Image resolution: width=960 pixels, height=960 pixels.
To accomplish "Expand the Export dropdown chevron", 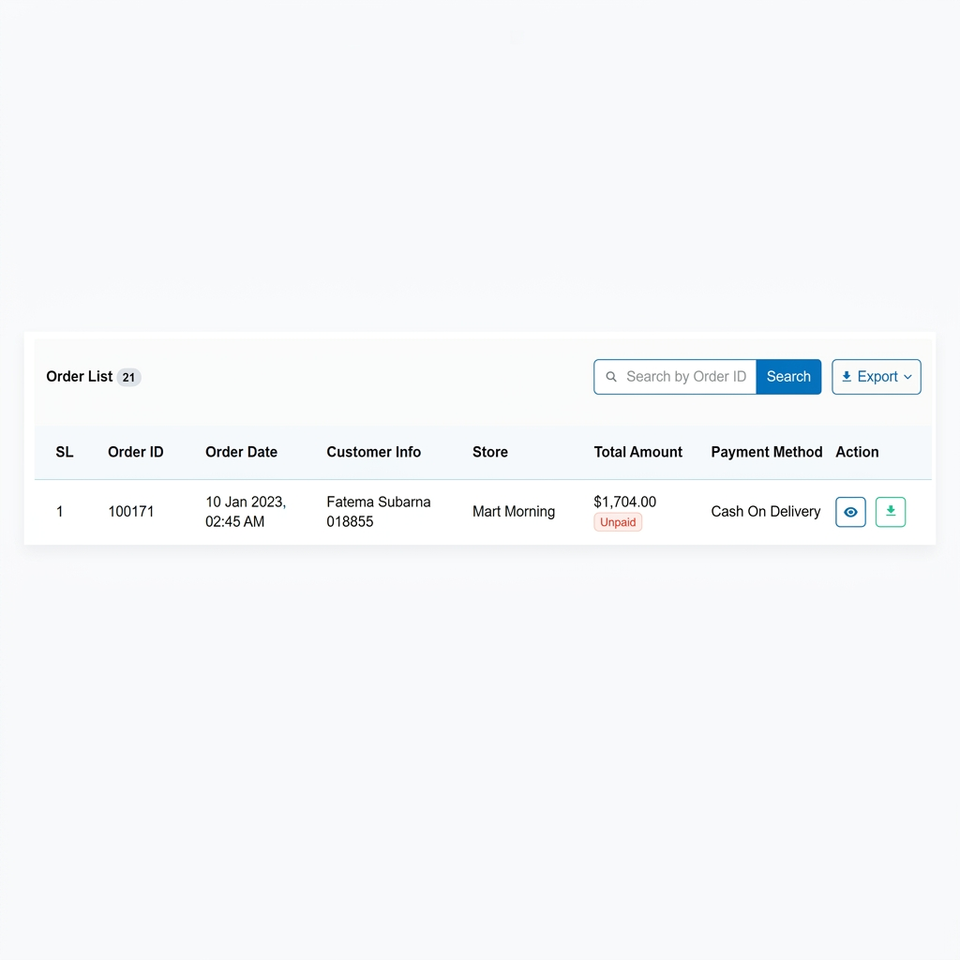I will pyautogui.click(x=908, y=377).
